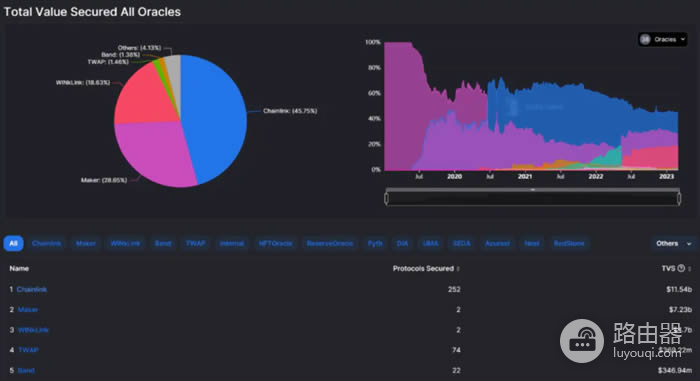Filter by Band tab
The height and width of the screenshot is (381, 700).
point(163,243)
